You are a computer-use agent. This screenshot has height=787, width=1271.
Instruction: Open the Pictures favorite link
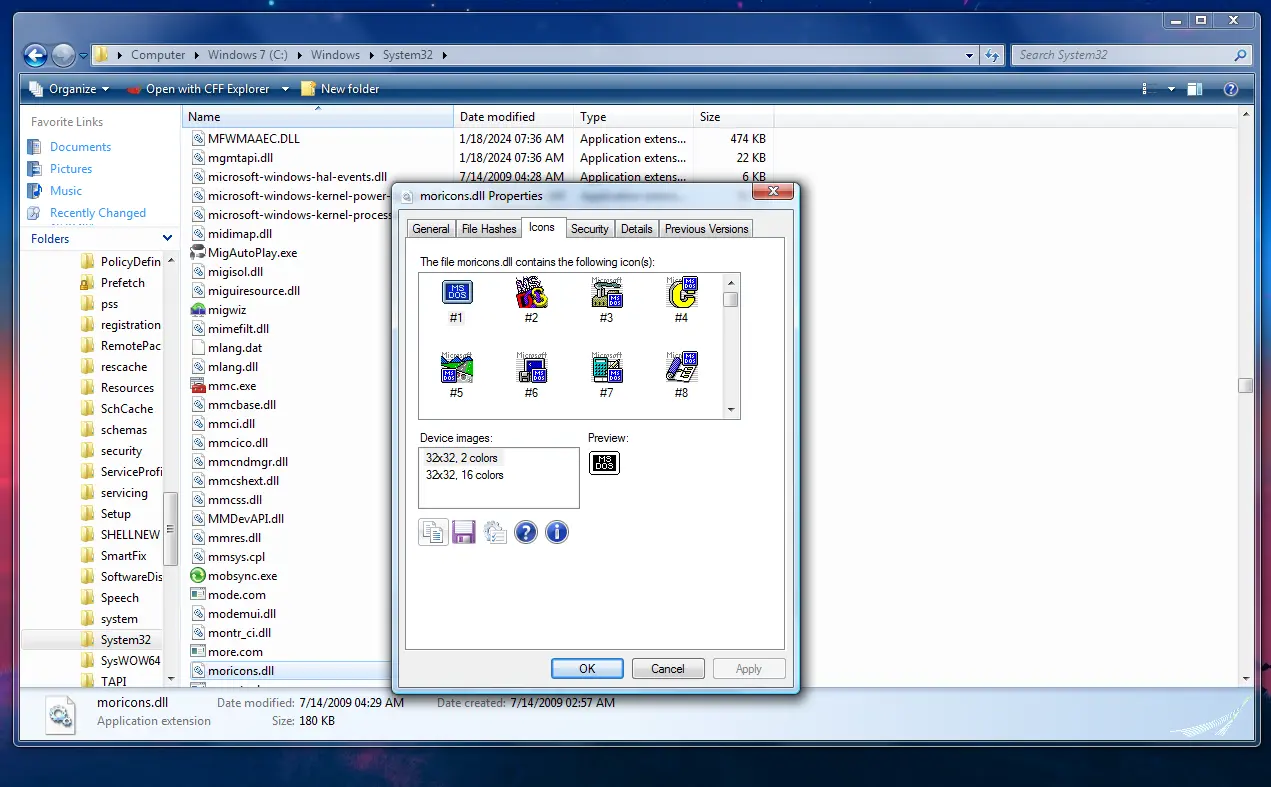point(60,169)
